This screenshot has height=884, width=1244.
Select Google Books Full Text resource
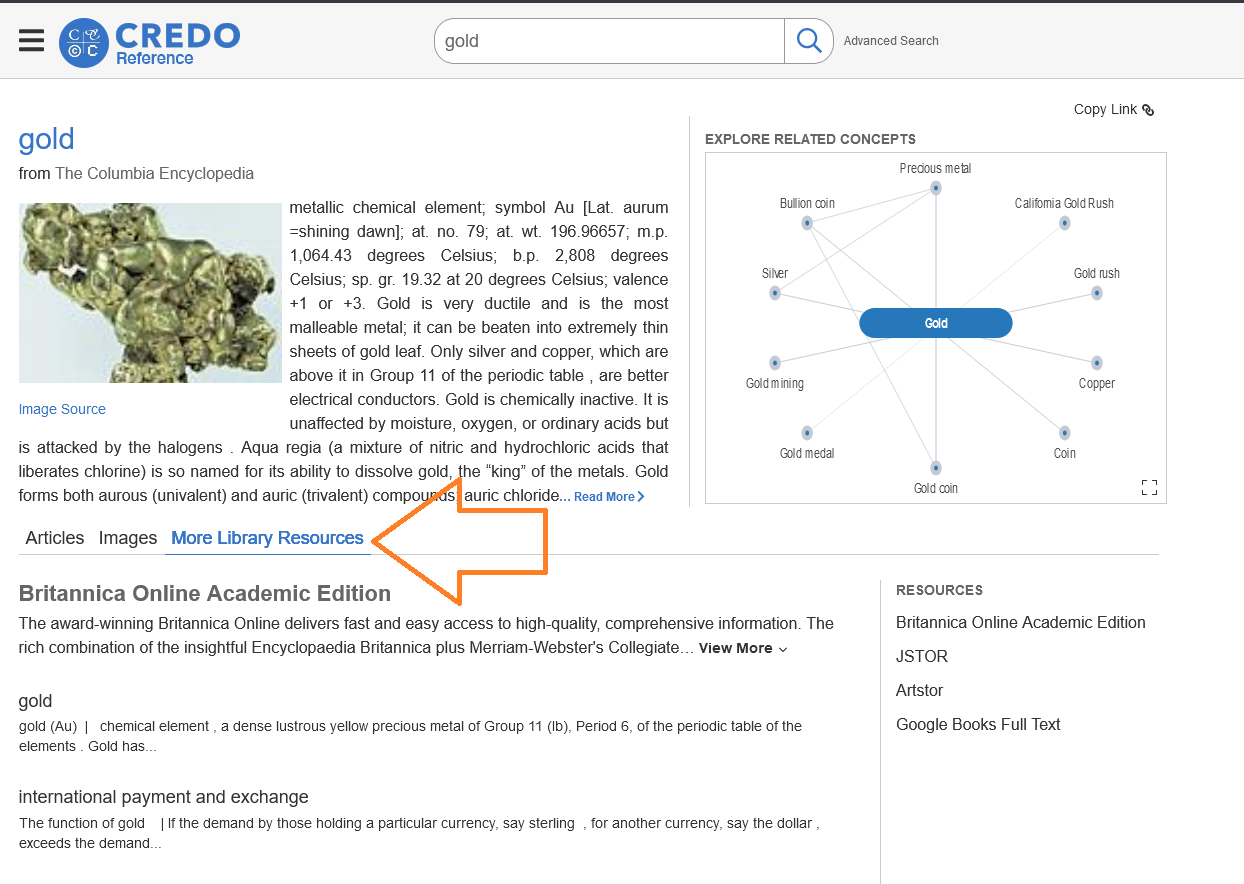[978, 724]
